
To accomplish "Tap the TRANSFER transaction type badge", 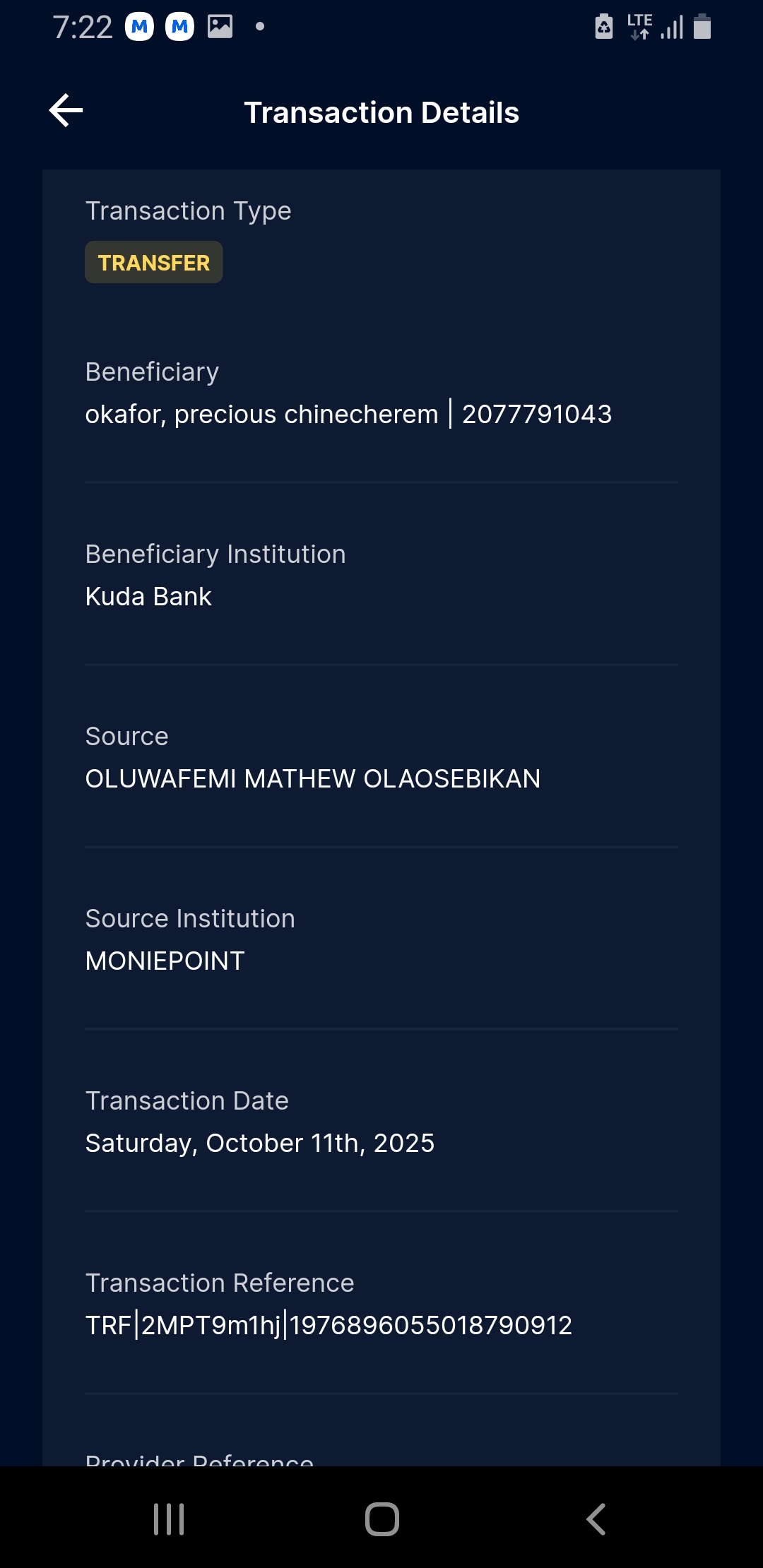I will [154, 263].
